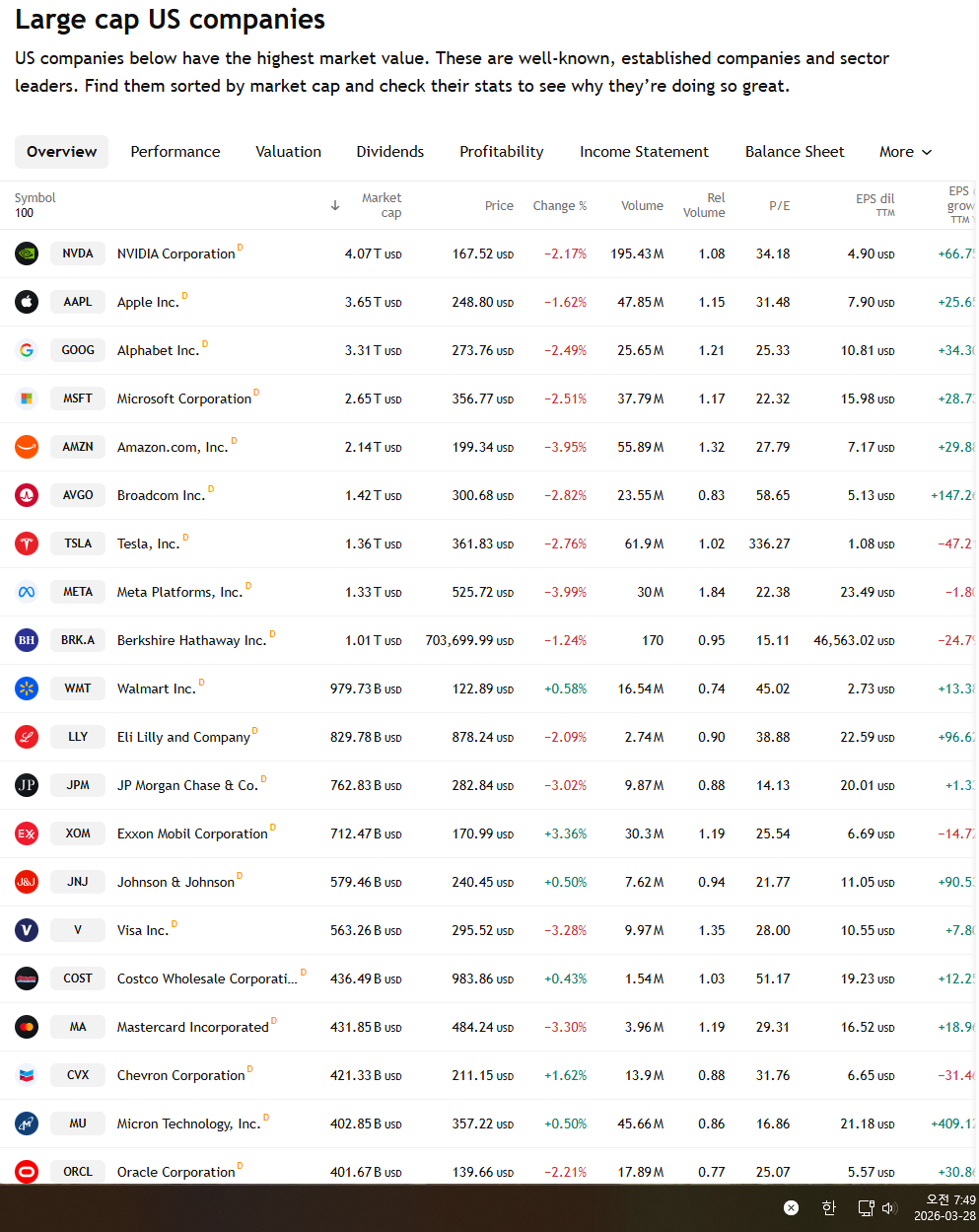Click the Exxon Mobil logo icon

click(27, 833)
